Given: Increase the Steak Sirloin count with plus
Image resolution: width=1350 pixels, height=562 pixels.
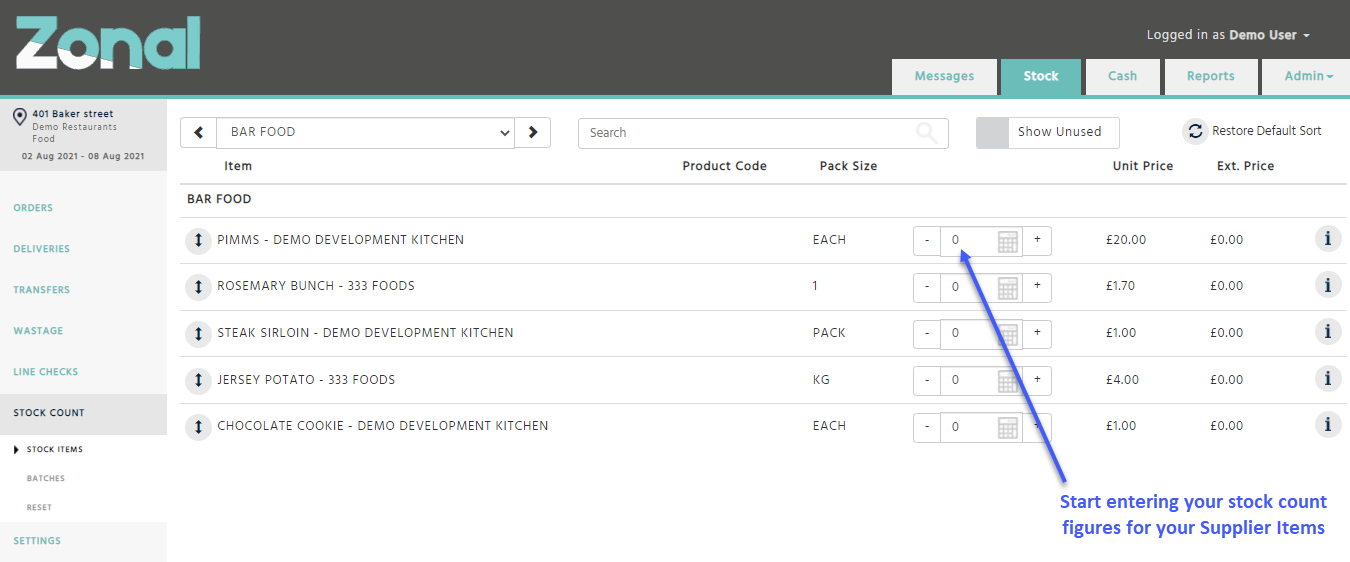Looking at the screenshot, I should point(1037,333).
